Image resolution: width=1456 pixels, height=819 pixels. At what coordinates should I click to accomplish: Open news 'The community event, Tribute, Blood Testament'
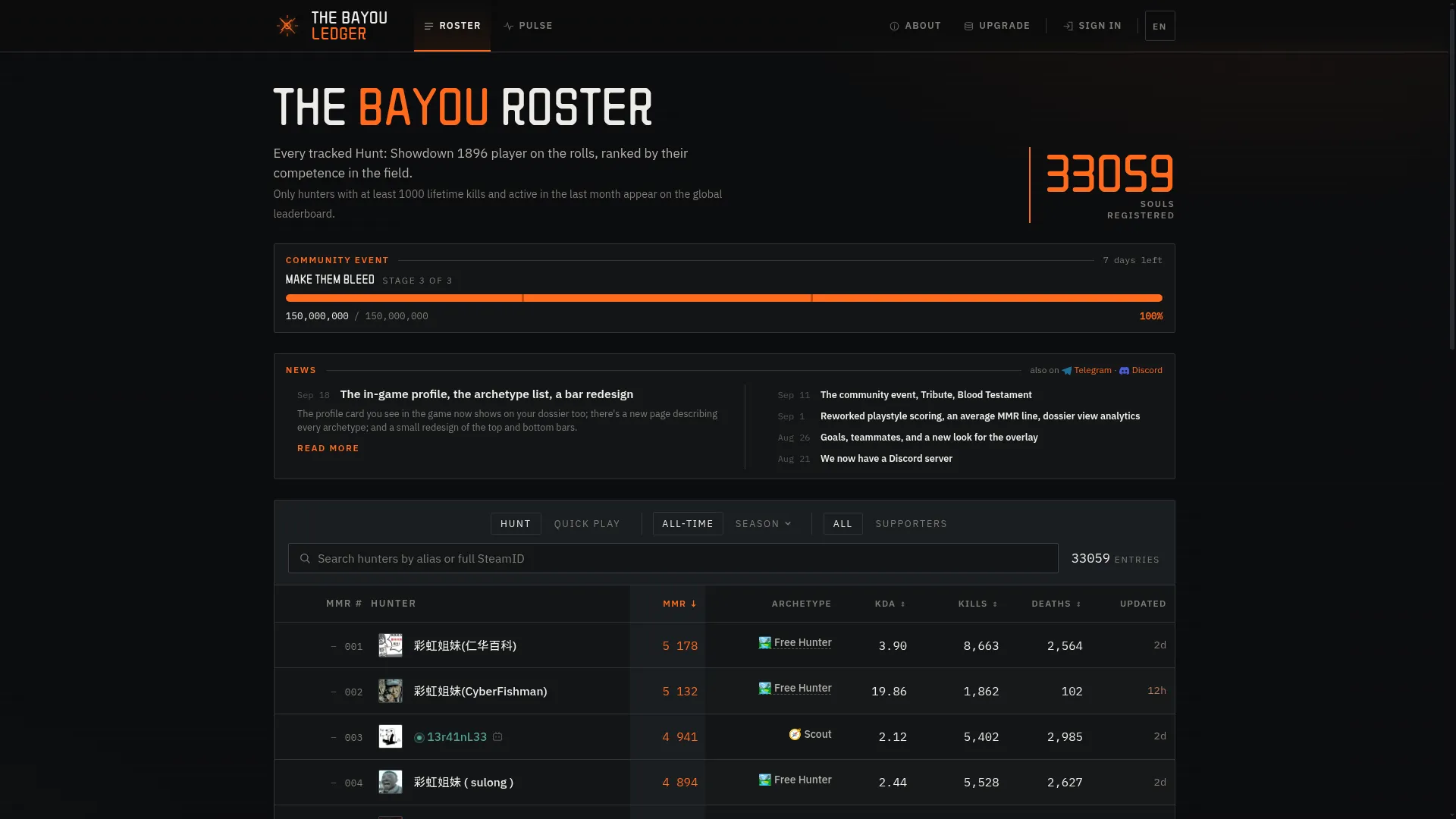926,395
